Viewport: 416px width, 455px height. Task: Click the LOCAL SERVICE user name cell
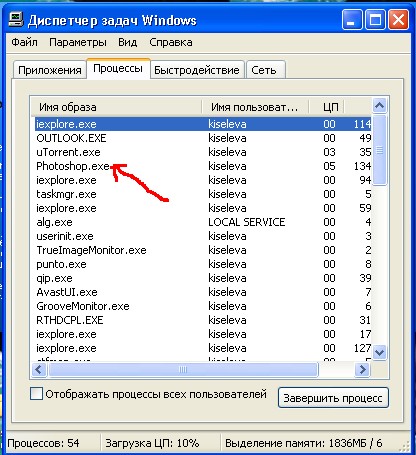pyautogui.click(x=247, y=222)
